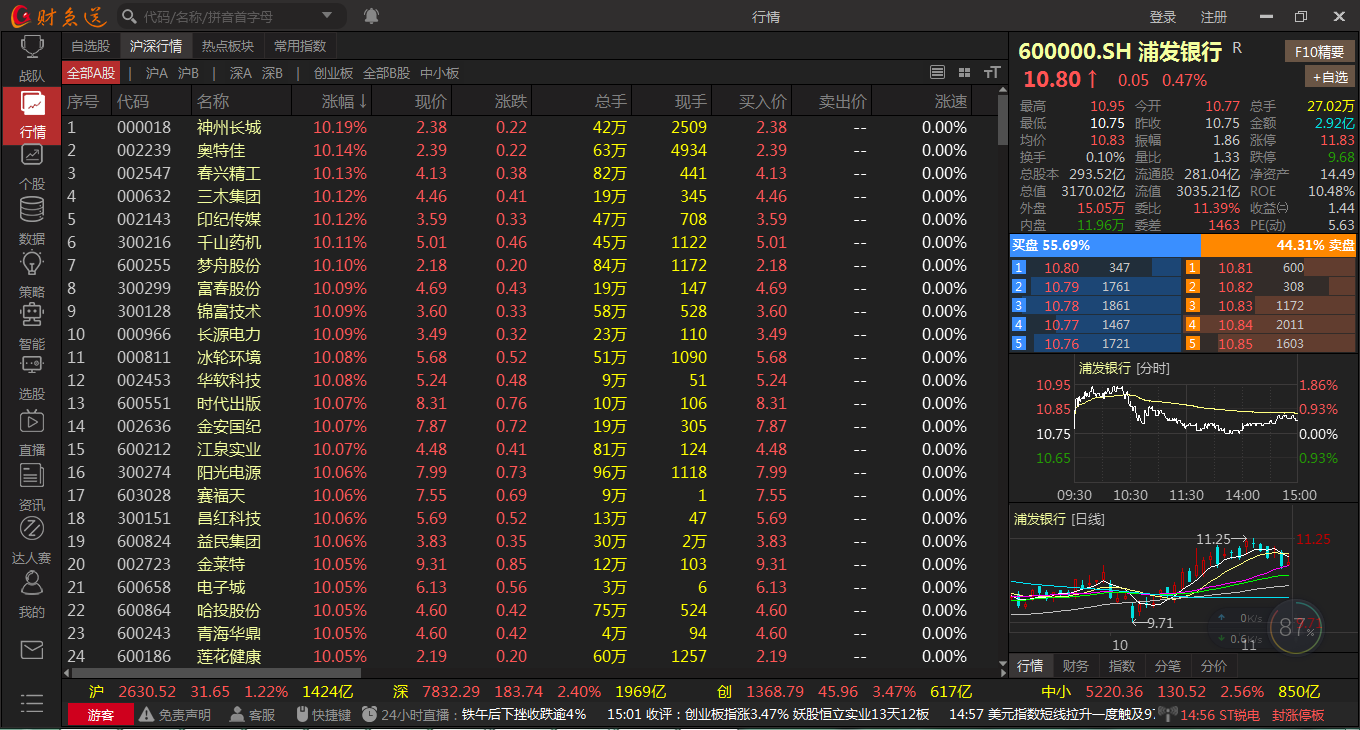Viewport: 1360px width, 730px height.
Task: Switch to 热点板块 tab
Action: click(228, 46)
